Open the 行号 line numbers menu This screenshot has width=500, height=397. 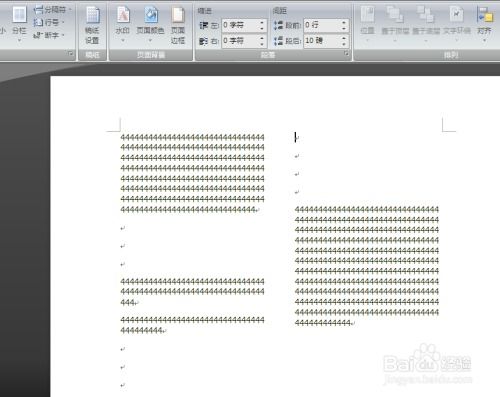tap(49, 22)
